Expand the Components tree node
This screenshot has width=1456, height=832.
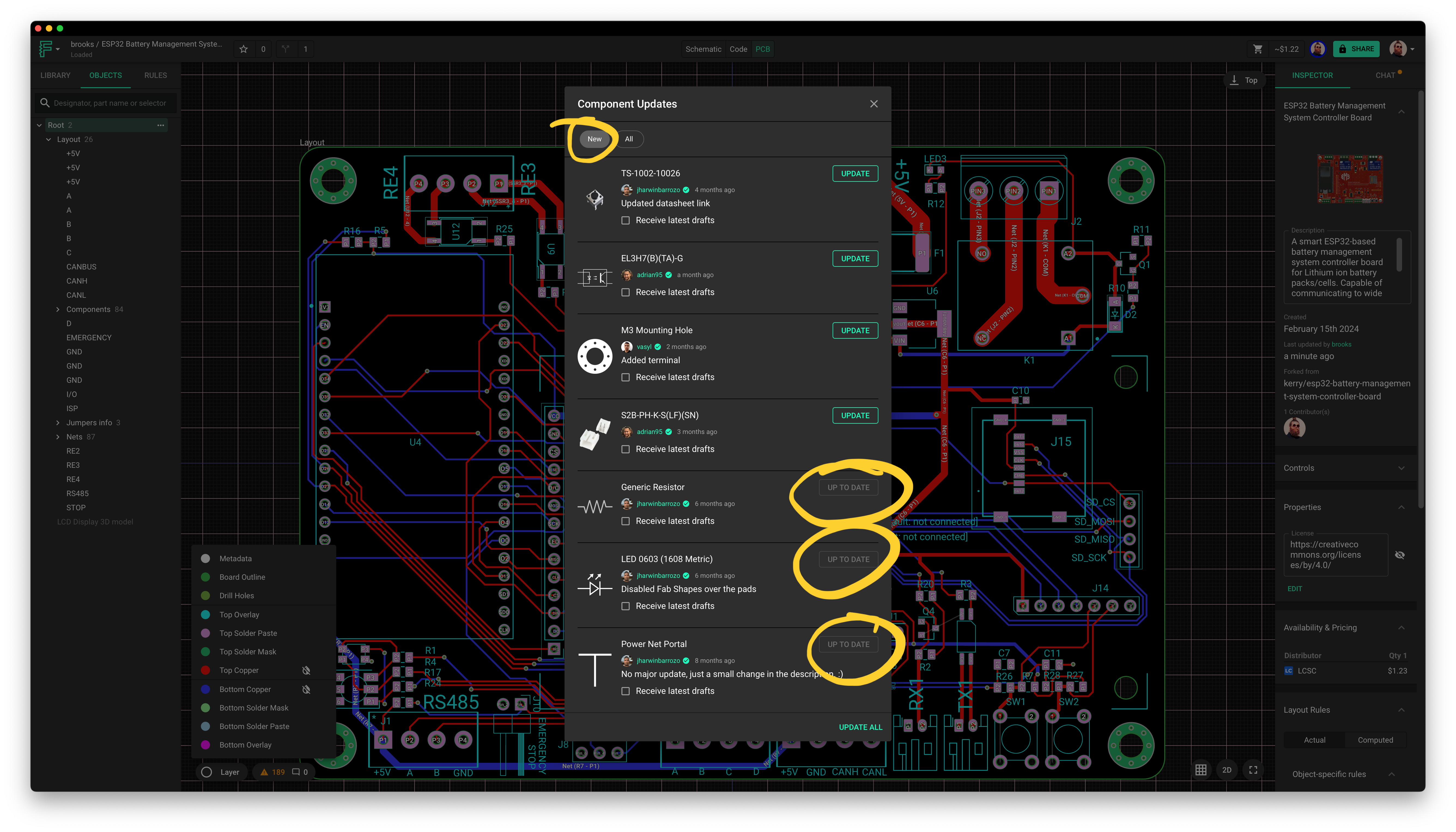tap(58, 310)
